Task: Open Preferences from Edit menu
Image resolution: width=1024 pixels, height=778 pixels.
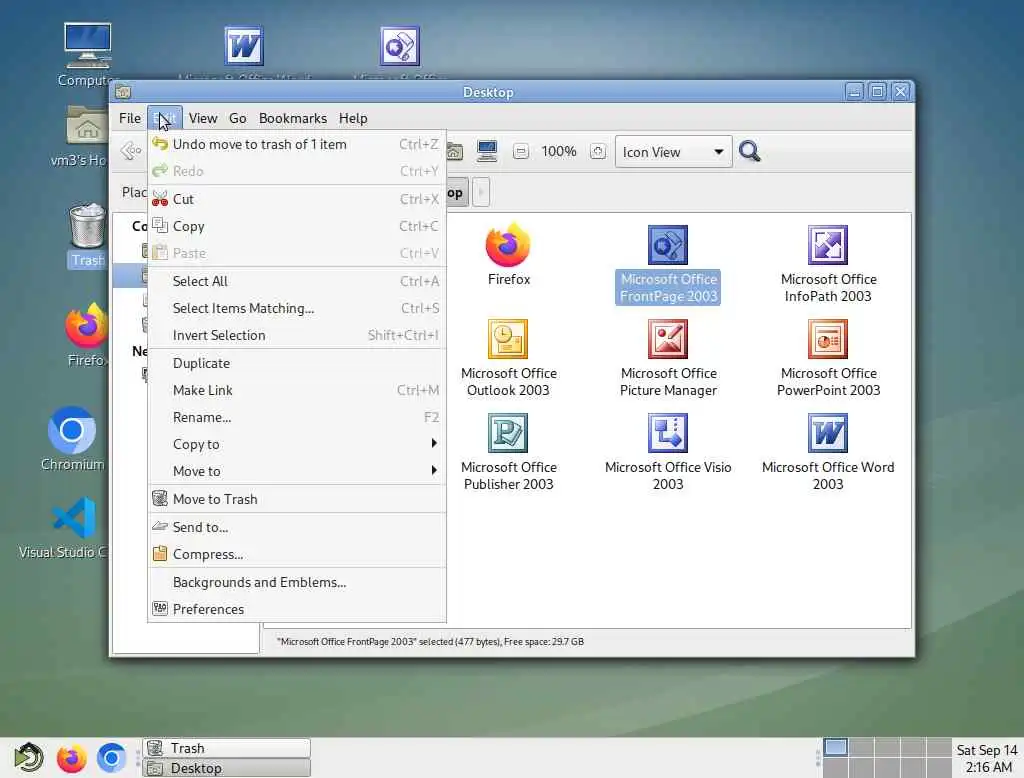Action: coord(297,609)
